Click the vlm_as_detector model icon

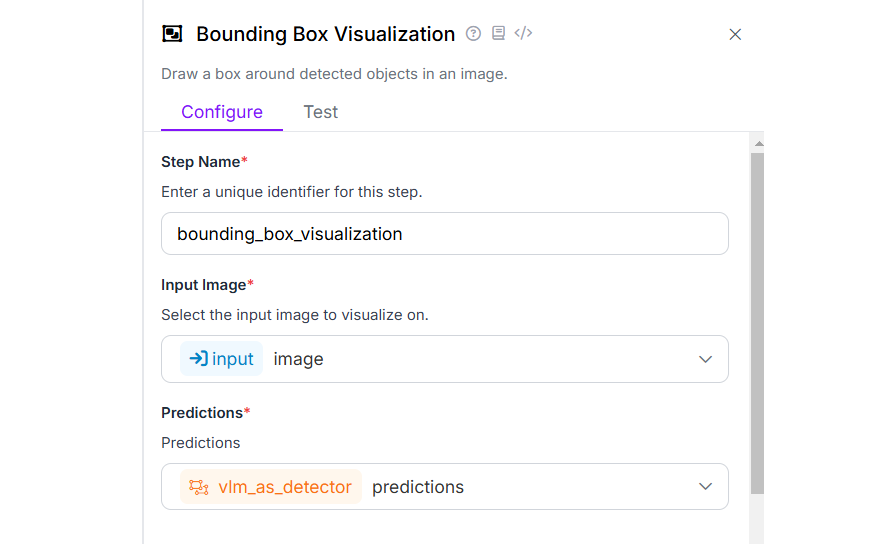point(199,487)
